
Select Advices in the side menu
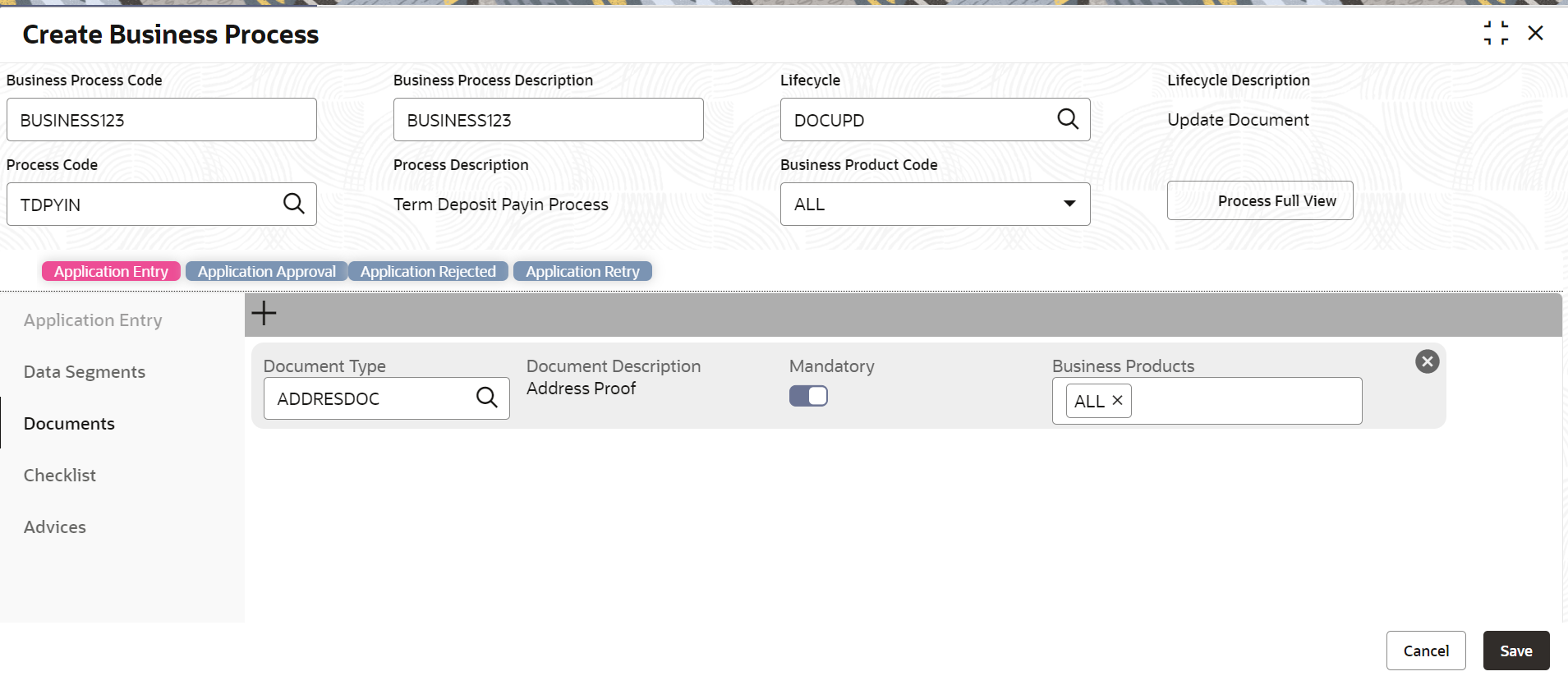[x=55, y=527]
